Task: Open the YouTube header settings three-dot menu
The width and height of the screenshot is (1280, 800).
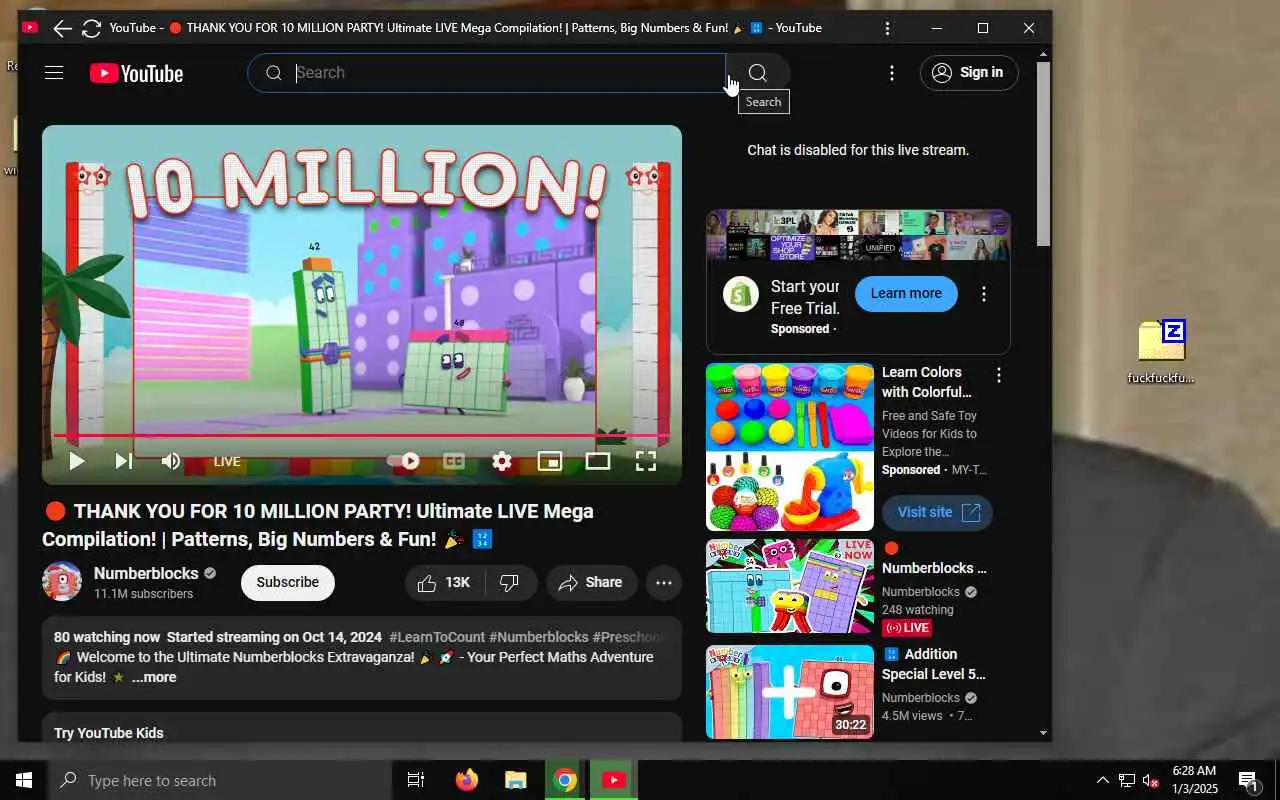Action: [x=892, y=73]
